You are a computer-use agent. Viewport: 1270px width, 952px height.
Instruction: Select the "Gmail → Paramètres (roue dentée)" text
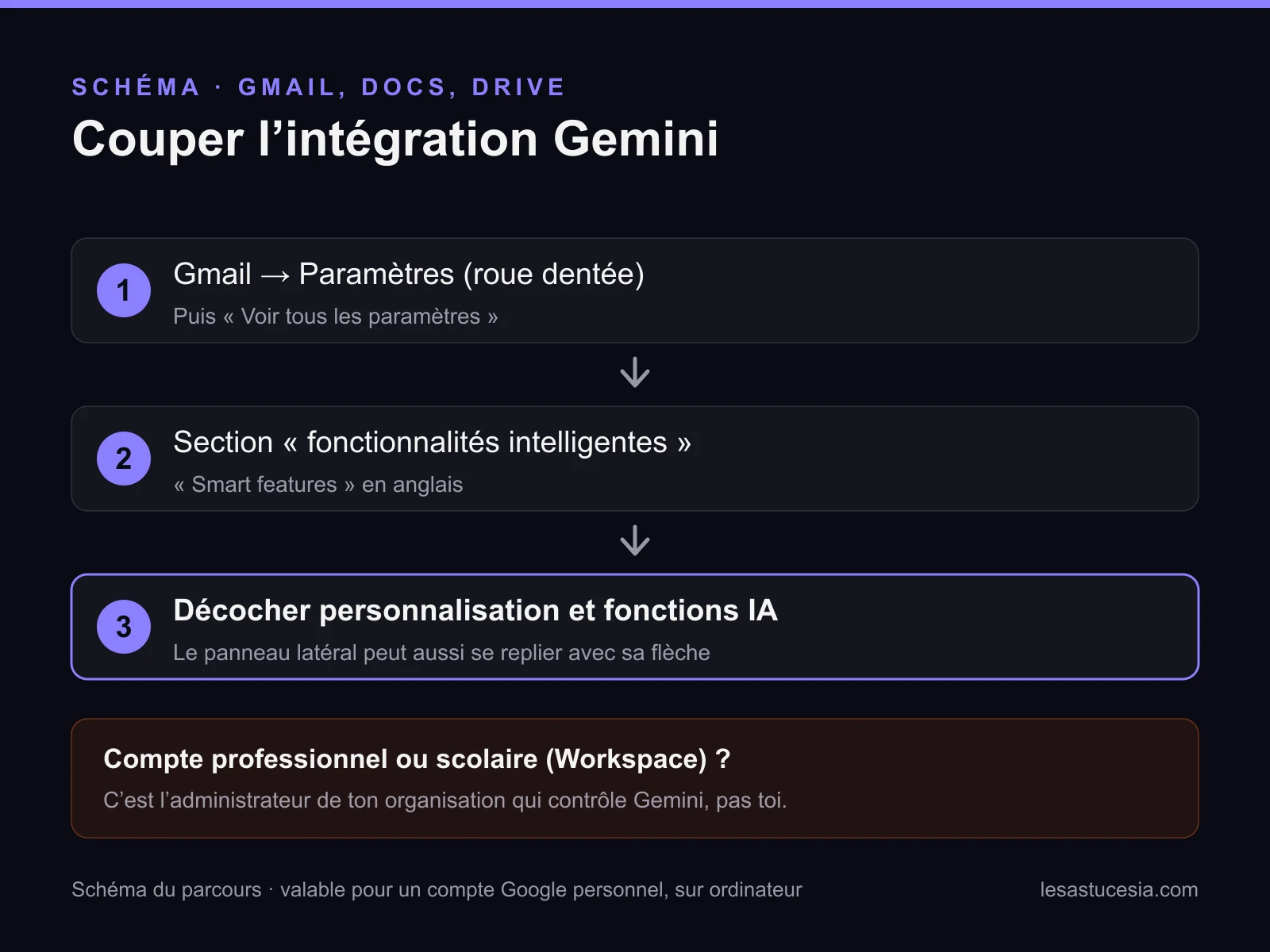pos(409,274)
